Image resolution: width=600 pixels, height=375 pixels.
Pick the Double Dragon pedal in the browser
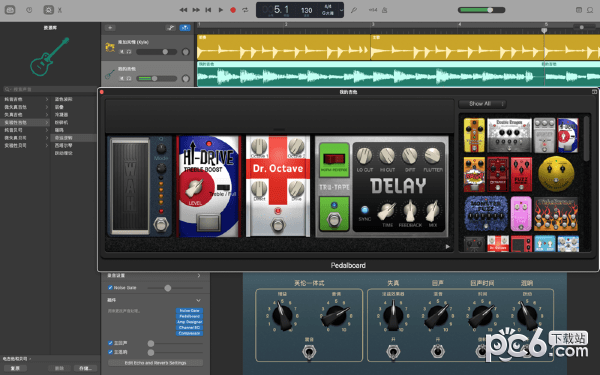509,135
